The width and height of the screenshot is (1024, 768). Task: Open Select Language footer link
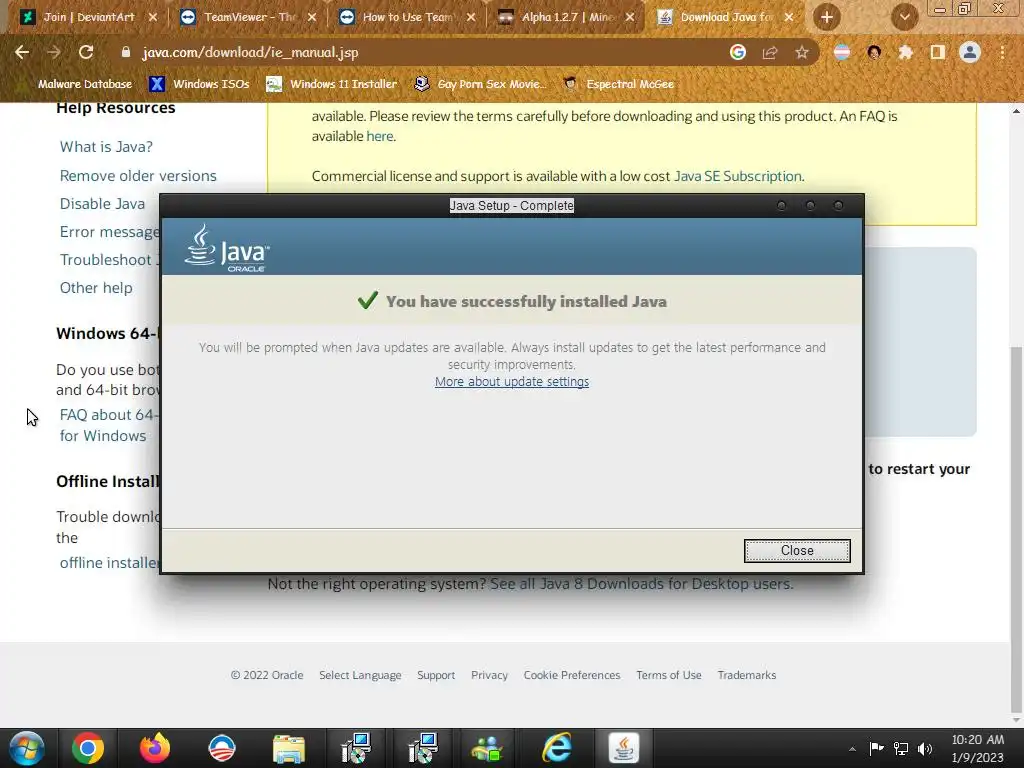click(360, 675)
